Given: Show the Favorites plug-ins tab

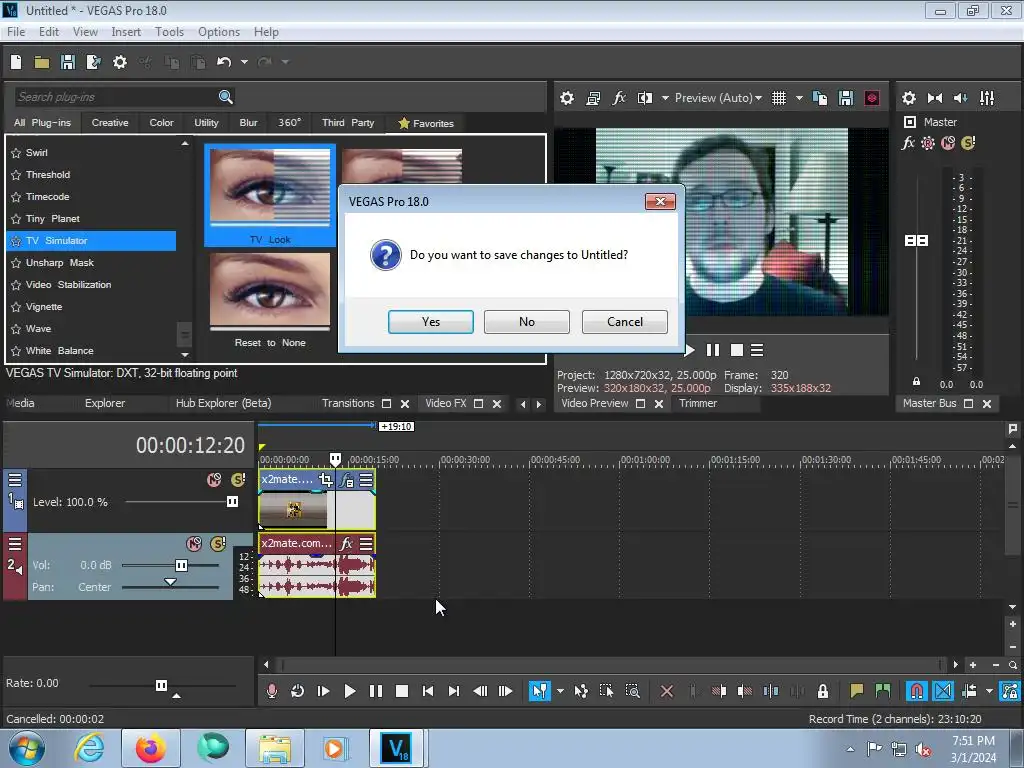Looking at the screenshot, I should coord(426,123).
